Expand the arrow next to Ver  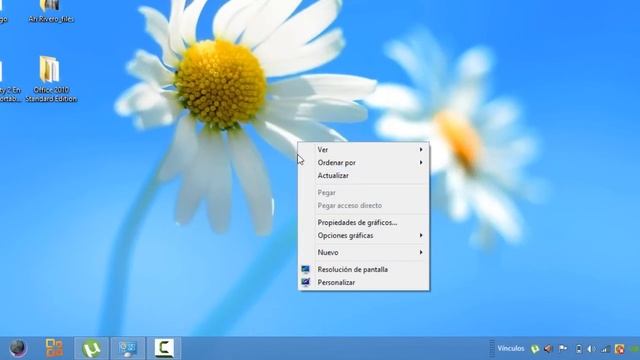tap(421, 150)
